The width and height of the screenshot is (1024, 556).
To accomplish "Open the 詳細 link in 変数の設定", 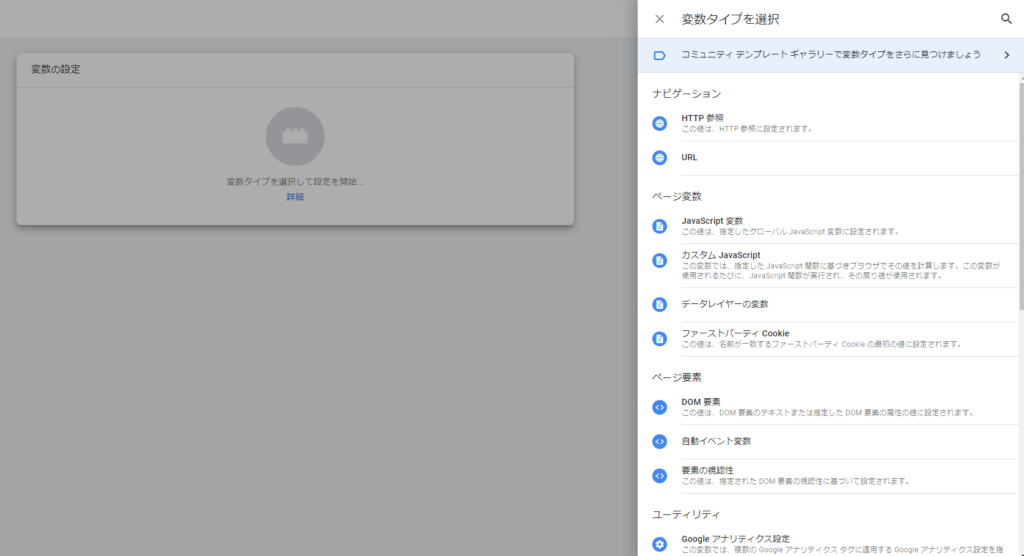I will (x=295, y=197).
